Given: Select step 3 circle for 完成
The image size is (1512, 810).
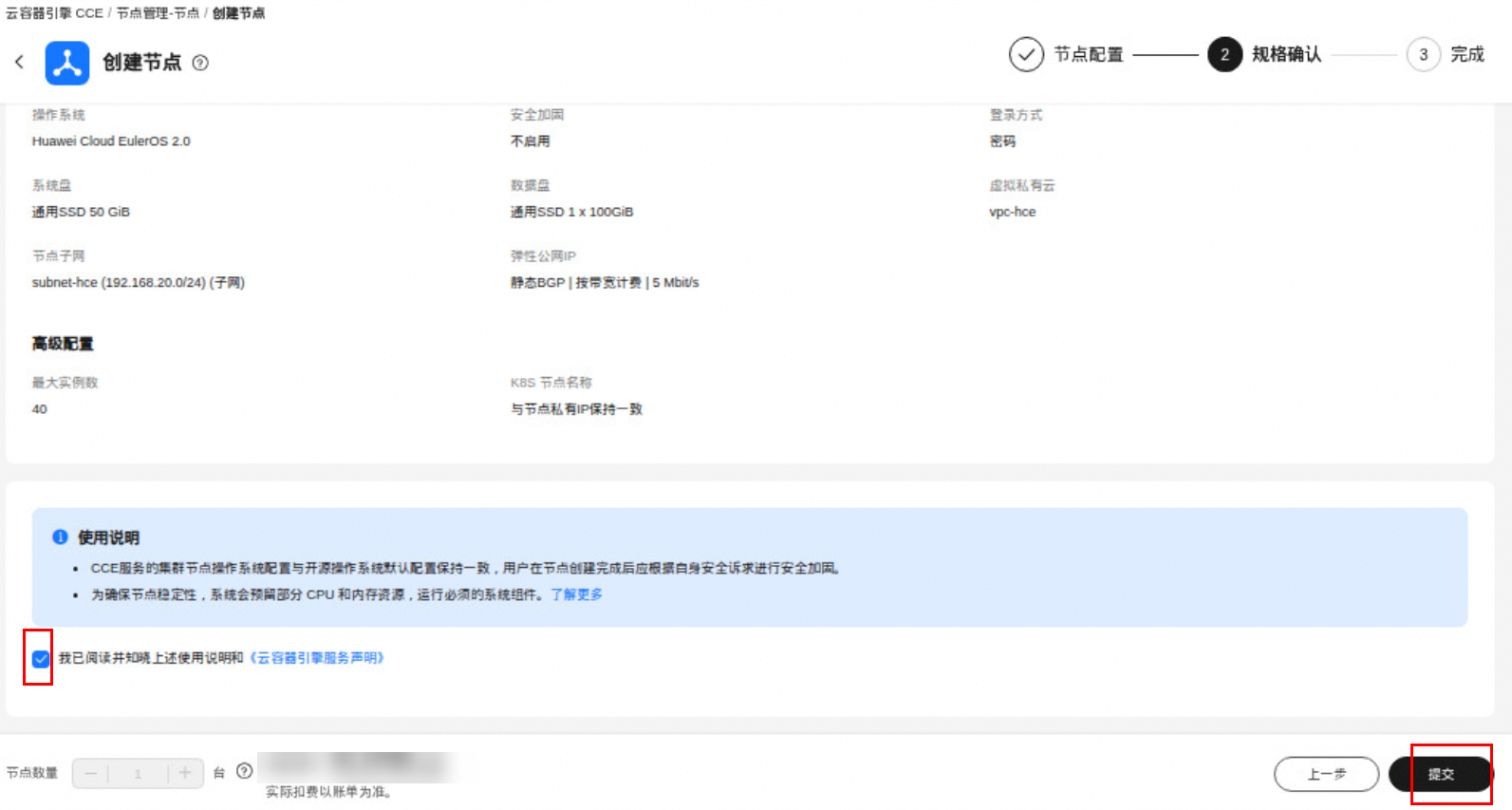Looking at the screenshot, I should point(1423,54).
